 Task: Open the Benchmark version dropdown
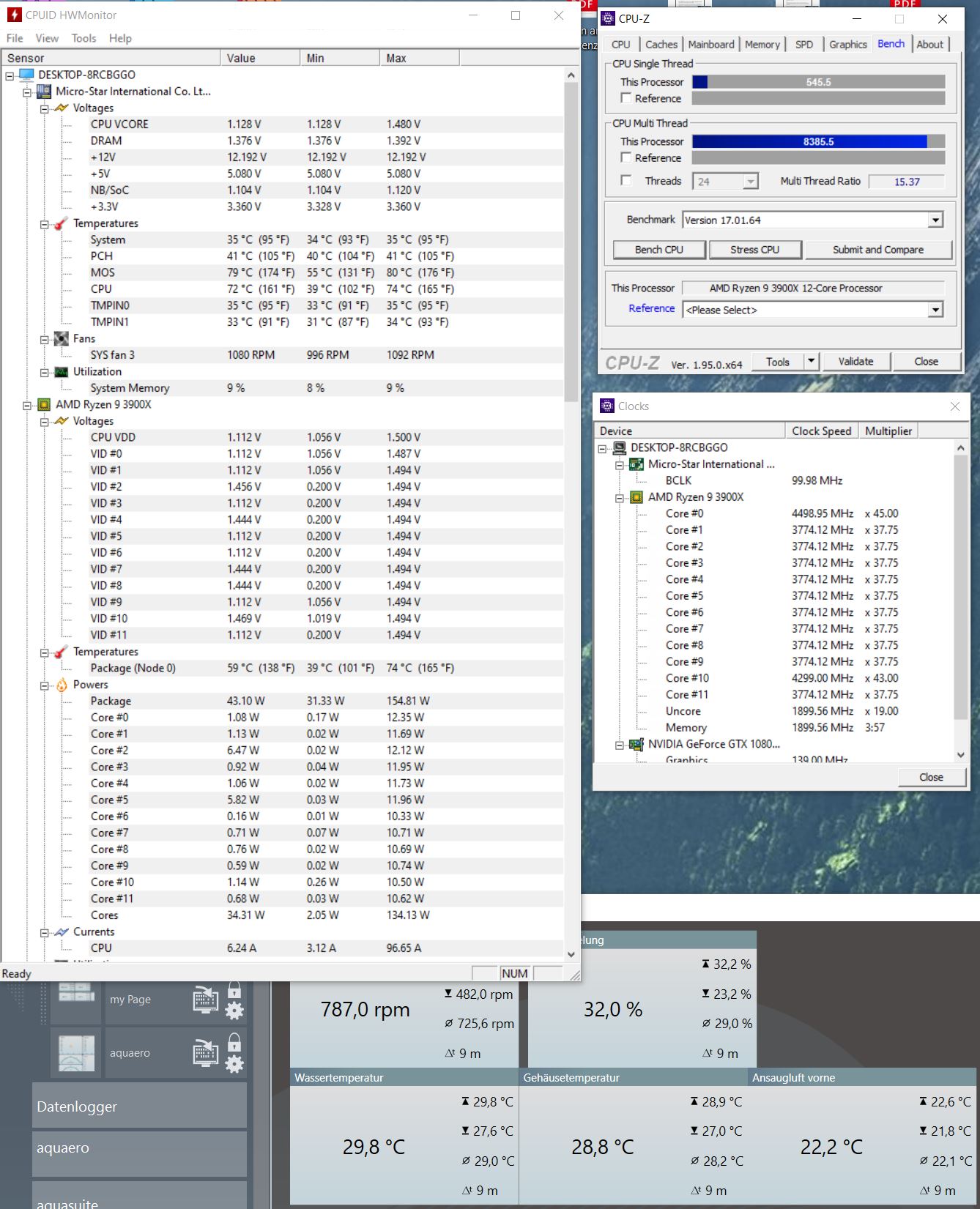pos(935,220)
